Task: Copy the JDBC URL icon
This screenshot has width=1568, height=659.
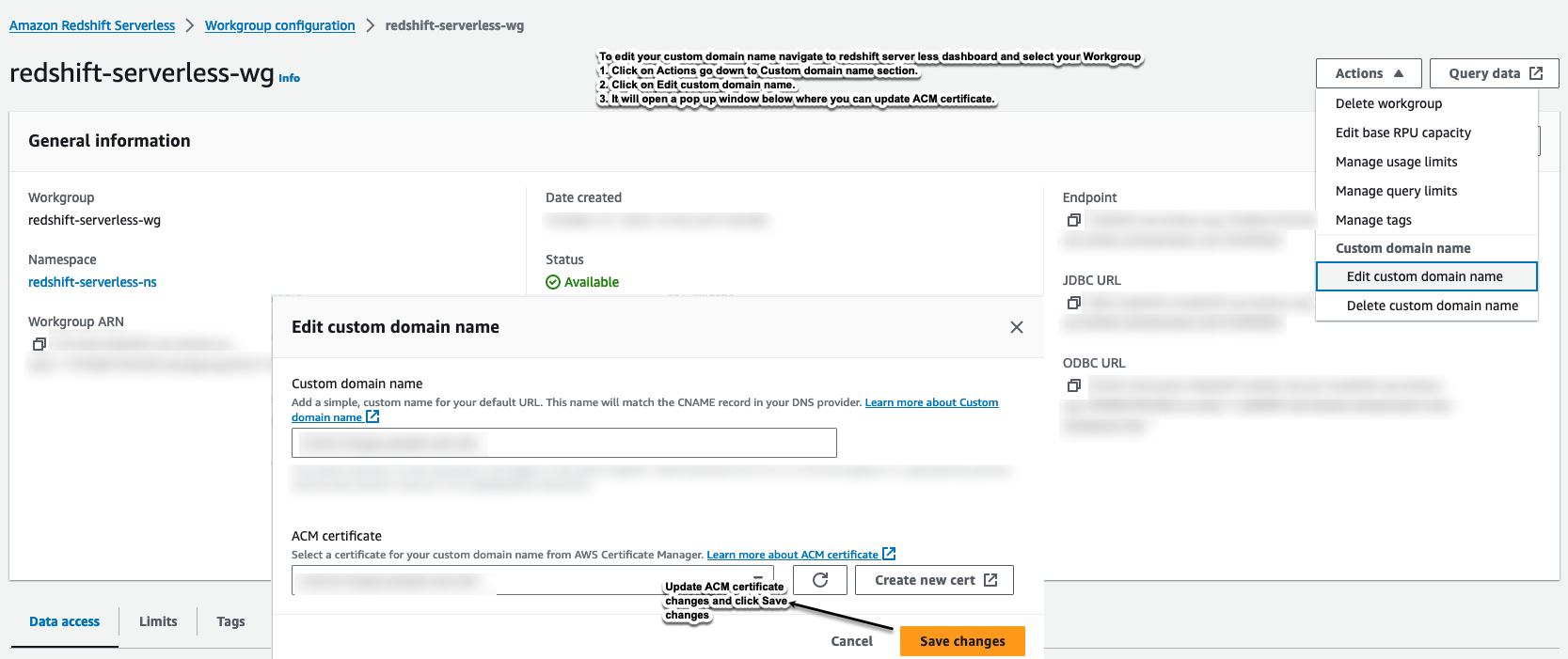Action: 1073,303
